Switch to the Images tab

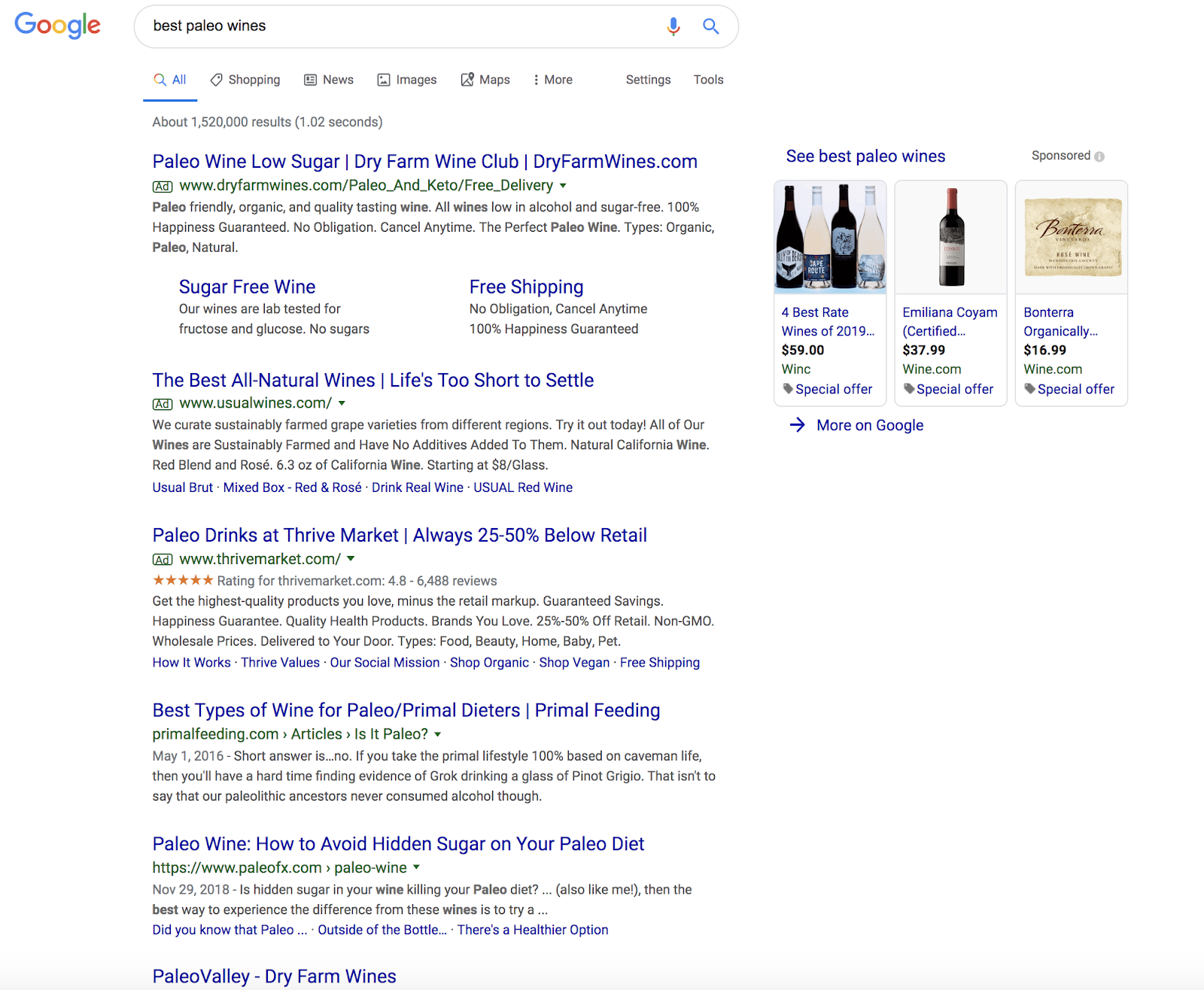[407, 80]
